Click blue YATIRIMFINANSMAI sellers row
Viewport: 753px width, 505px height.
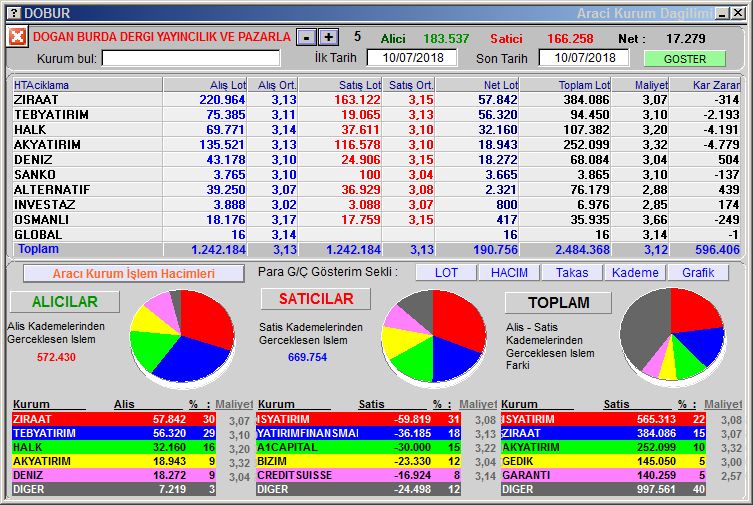(x=358, y=433)
